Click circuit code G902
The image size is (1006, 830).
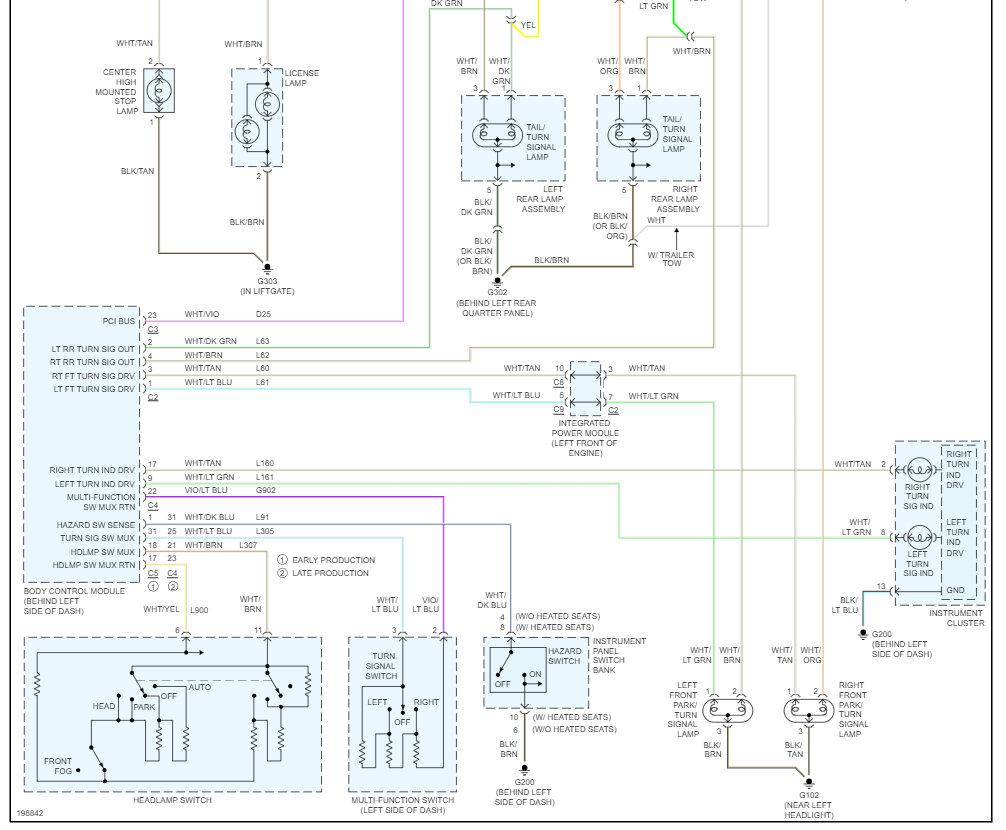pos(266,490)
